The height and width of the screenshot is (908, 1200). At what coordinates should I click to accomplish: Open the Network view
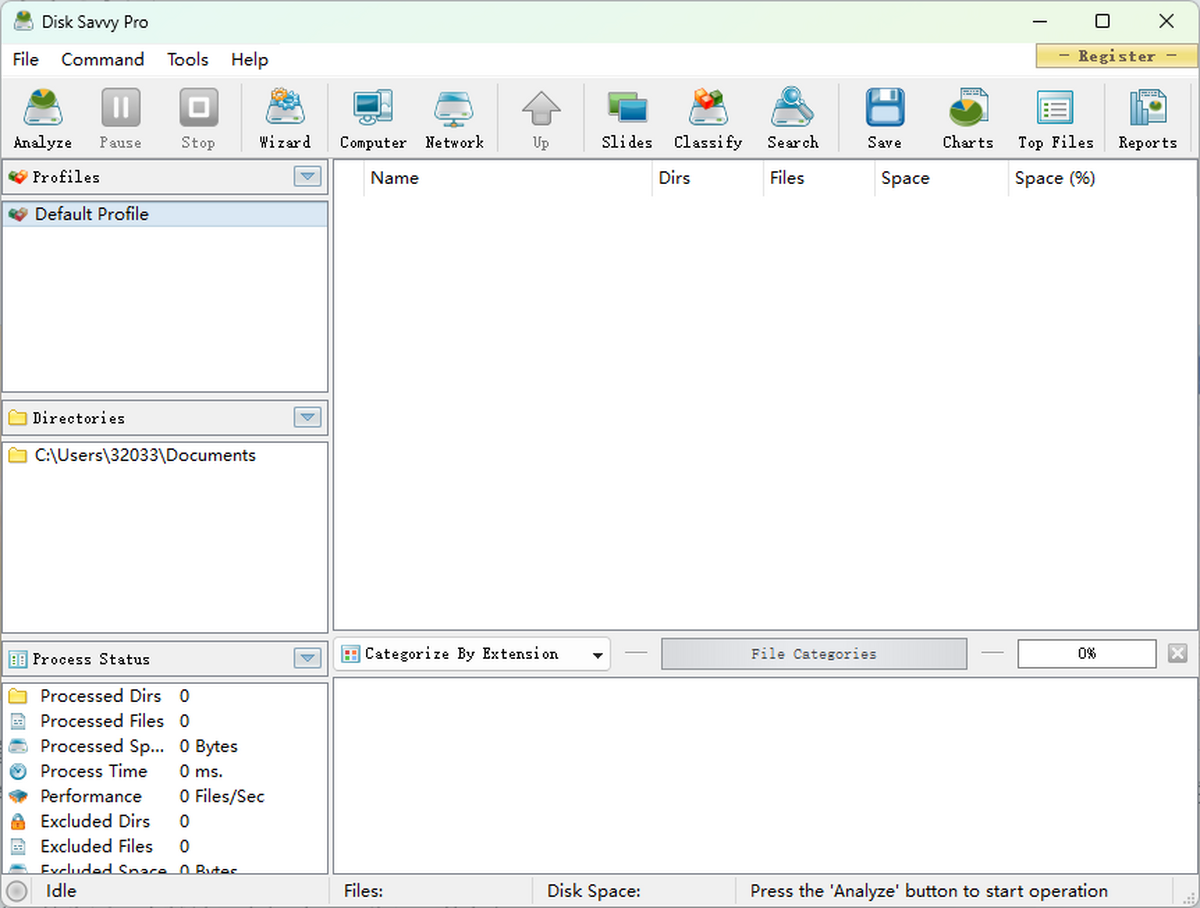click(x=454, y=115)
